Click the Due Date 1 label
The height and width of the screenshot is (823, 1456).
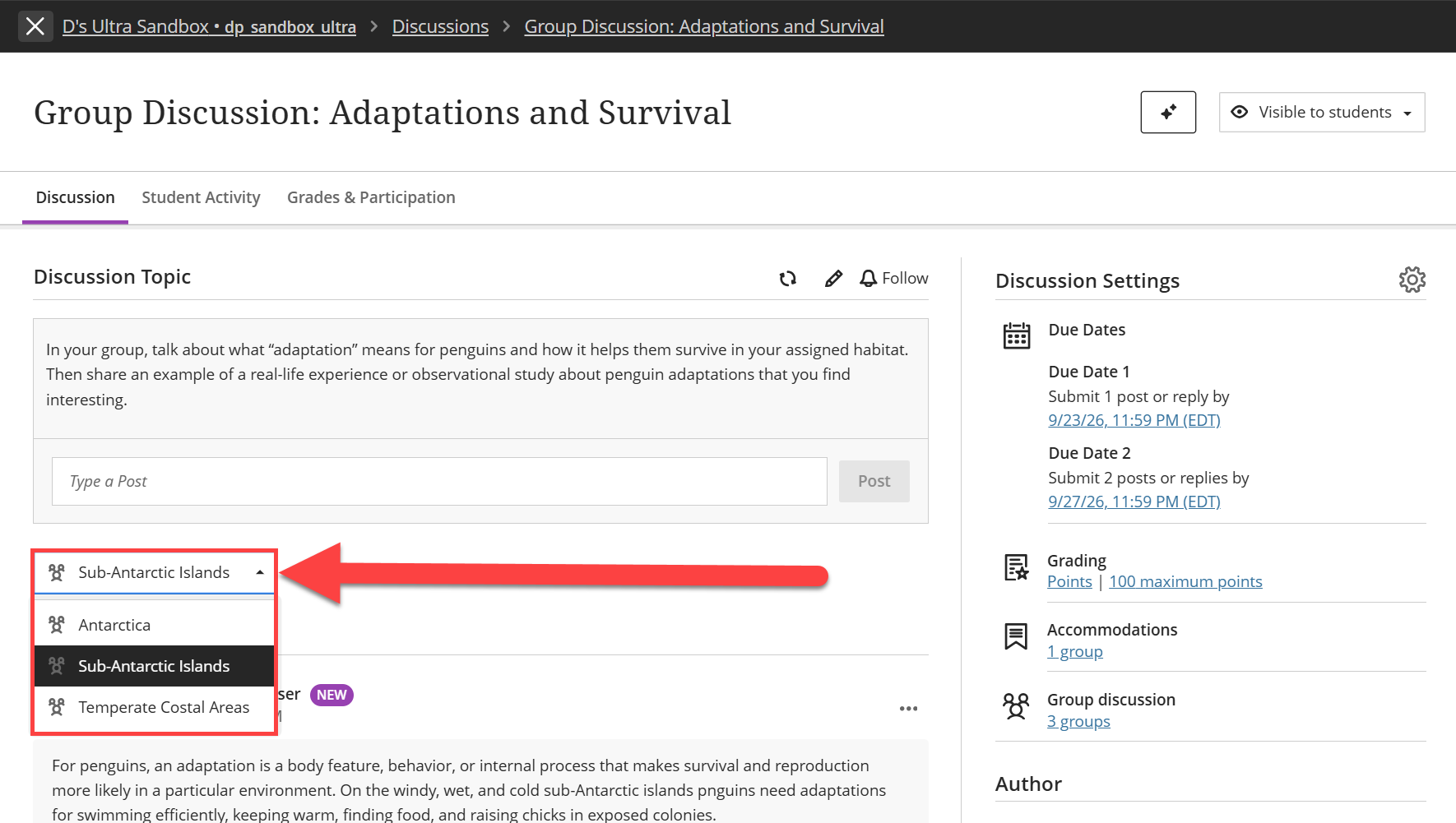pyautogui.click(x=1089, y=372)
